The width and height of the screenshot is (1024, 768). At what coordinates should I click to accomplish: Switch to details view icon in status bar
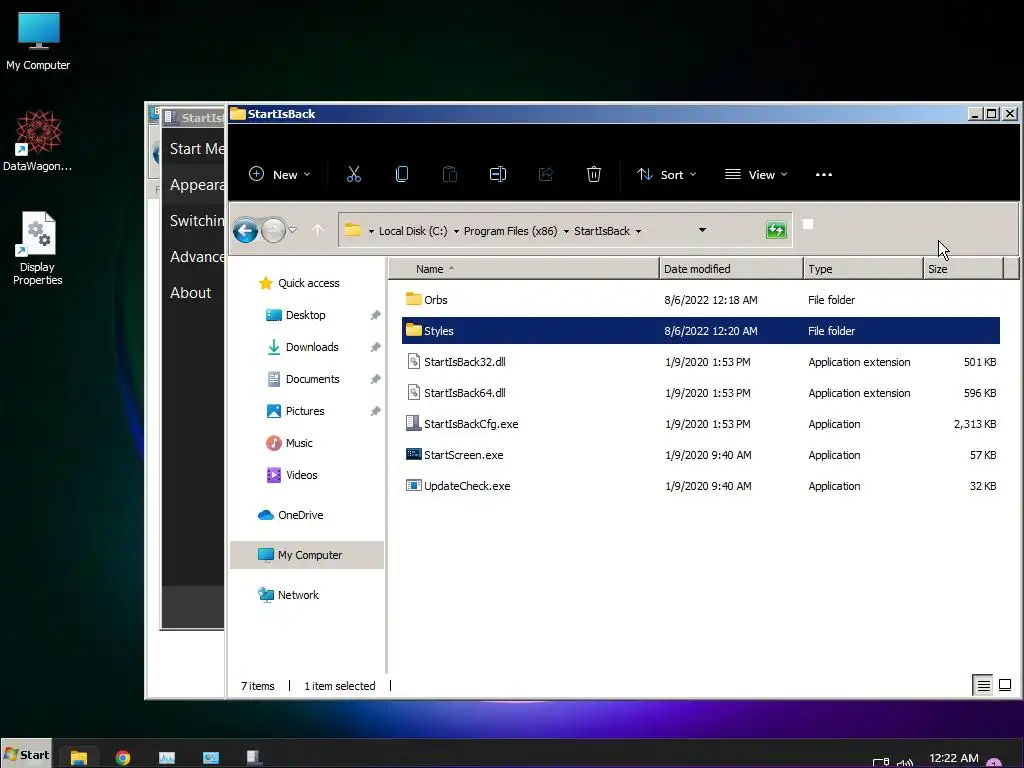(983, 685)
